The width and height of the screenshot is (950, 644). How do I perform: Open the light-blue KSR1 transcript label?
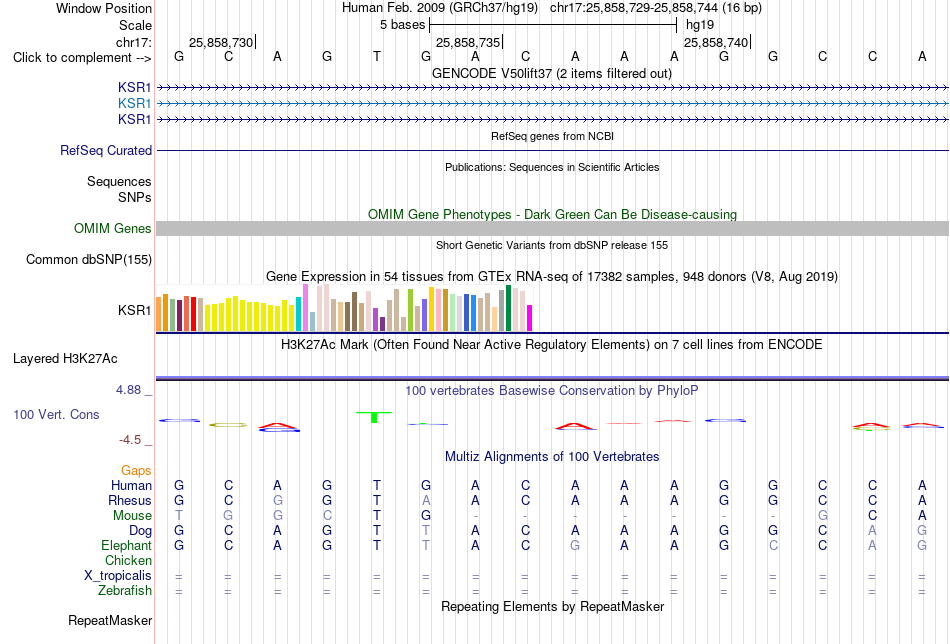[135, 104]
